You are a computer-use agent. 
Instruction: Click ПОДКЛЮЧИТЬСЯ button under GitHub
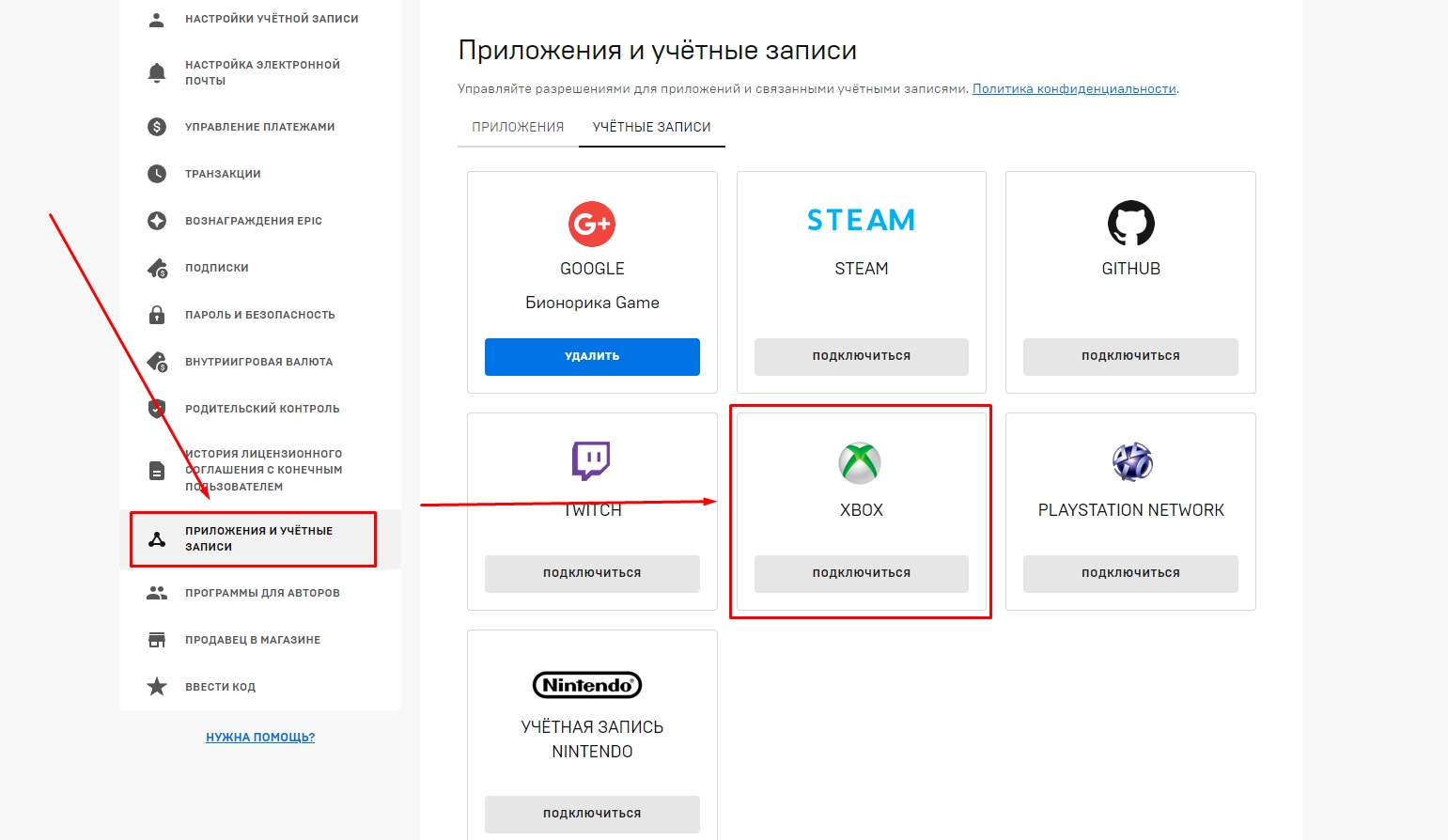point(1130,357)
